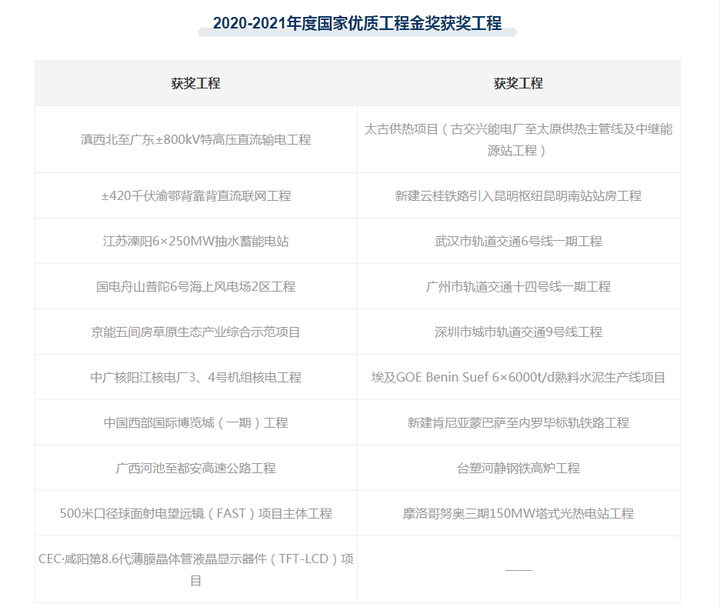Select cell 滇西北至广东±800kV特高压直流输电工程

coord(196,140)
